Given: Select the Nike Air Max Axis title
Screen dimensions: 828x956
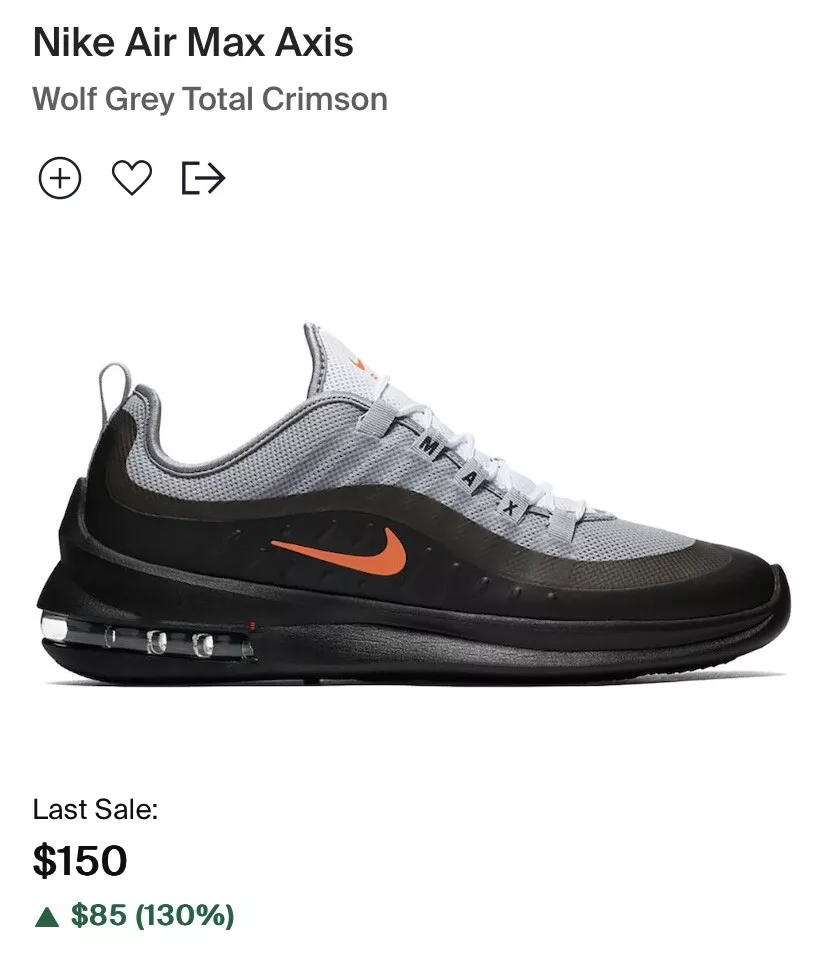Looking at the screenshot, I should coord(193,43).
